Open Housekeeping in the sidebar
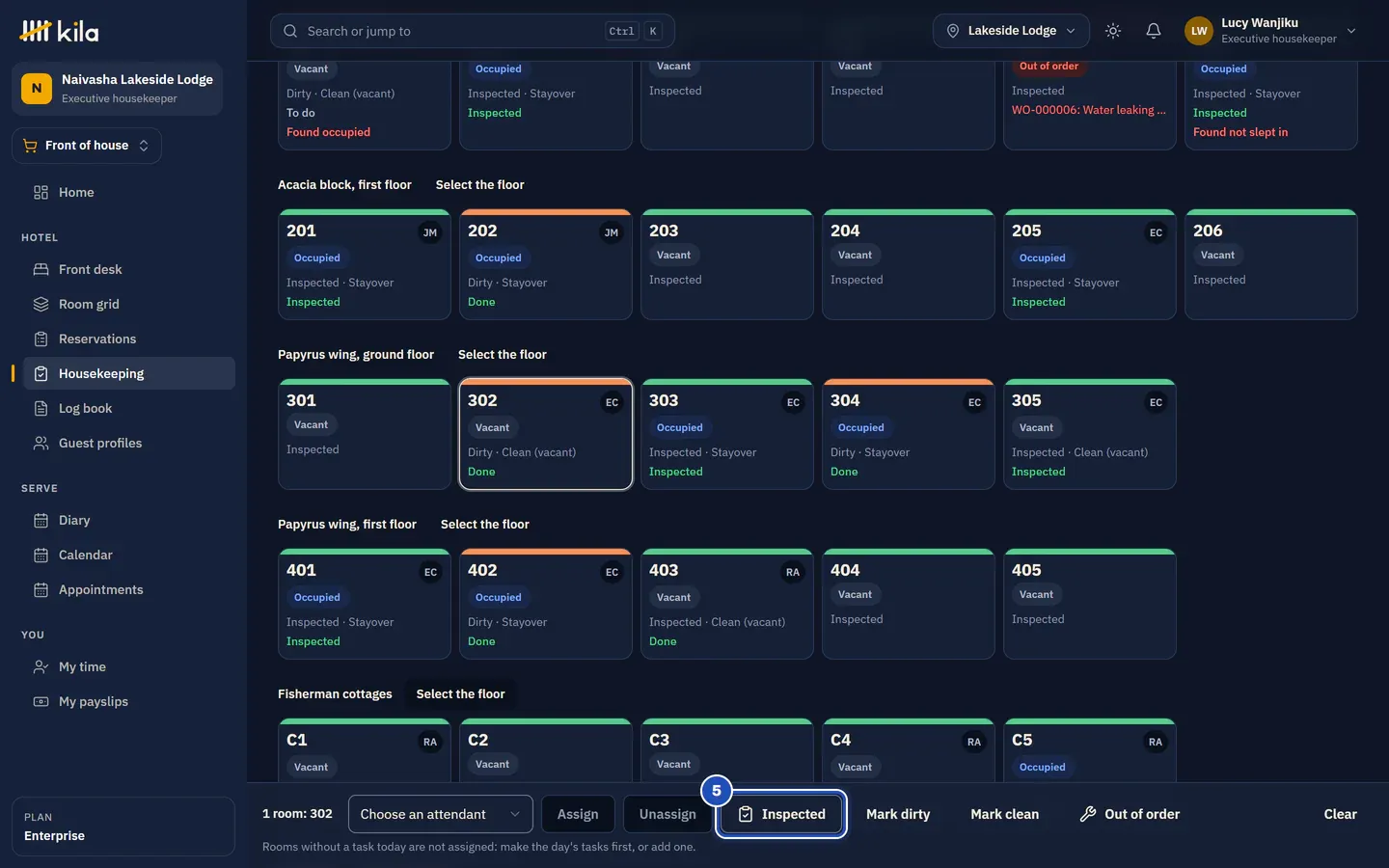Viewport: 1389px width, 868px height. pyautogui.click(x=129, y=373)
